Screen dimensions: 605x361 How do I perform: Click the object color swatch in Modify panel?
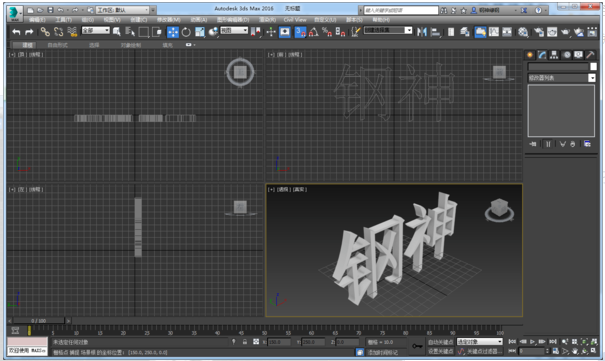tap(593, 67)
